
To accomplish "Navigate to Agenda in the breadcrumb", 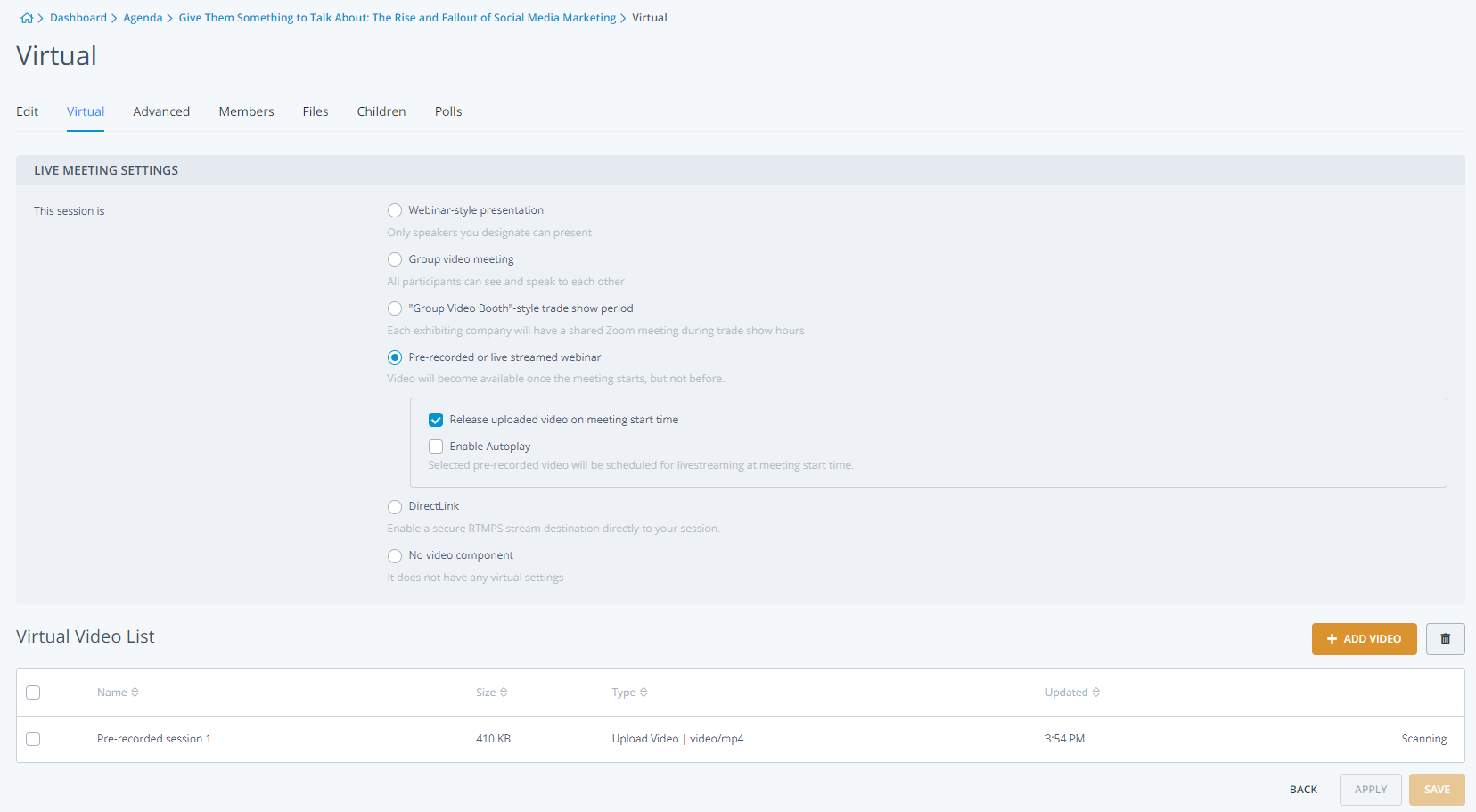I will 143,18.
